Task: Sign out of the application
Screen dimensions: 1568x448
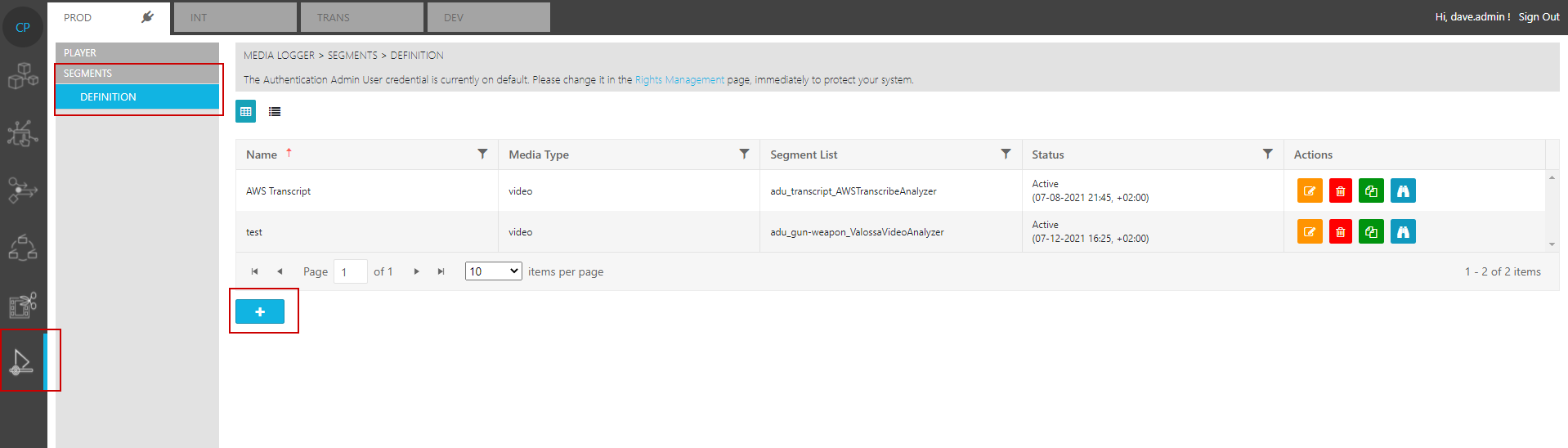Action: pyautogui.click(x=1539, y=17)
